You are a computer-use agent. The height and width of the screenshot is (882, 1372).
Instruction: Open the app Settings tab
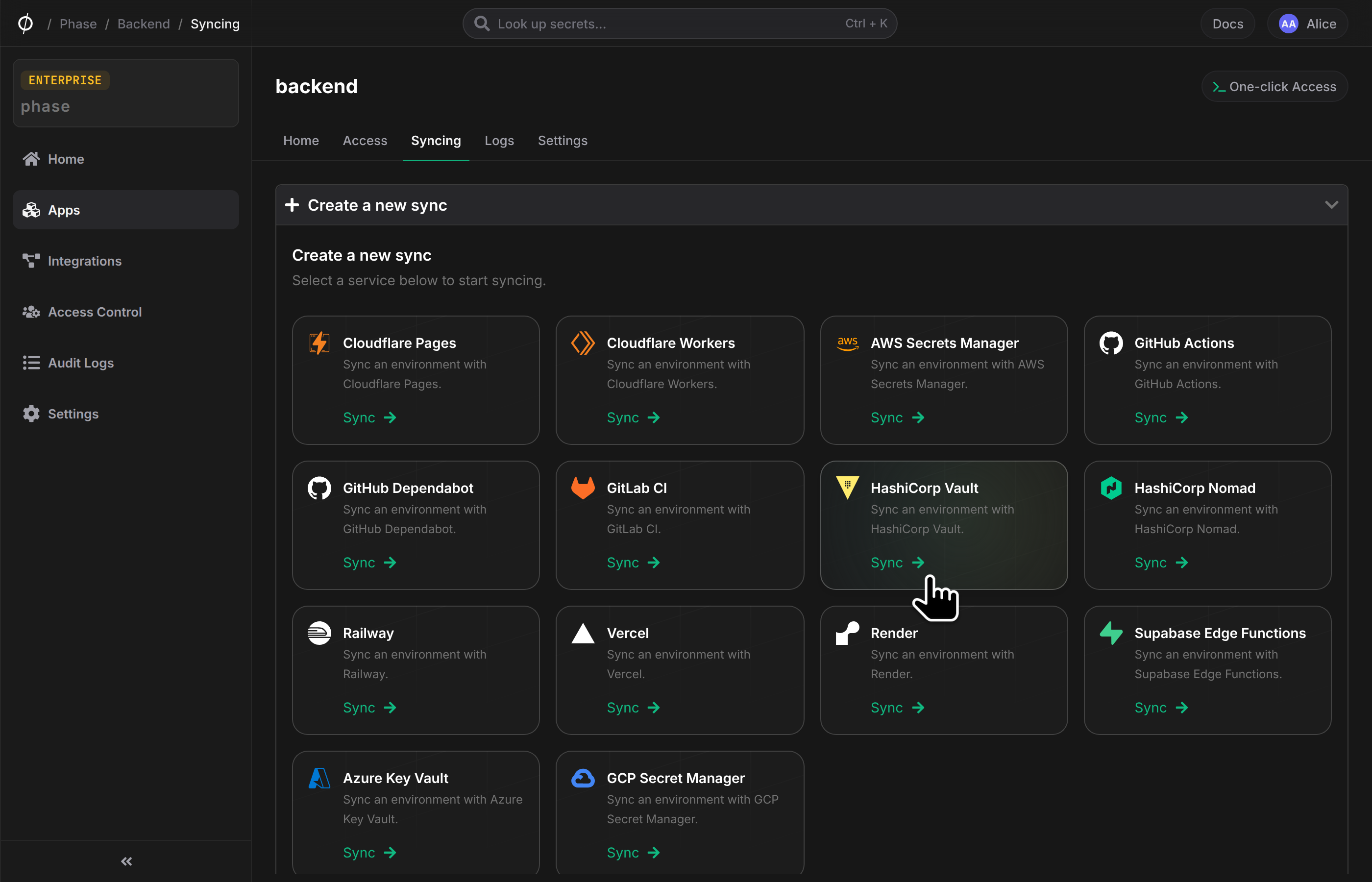563,140
